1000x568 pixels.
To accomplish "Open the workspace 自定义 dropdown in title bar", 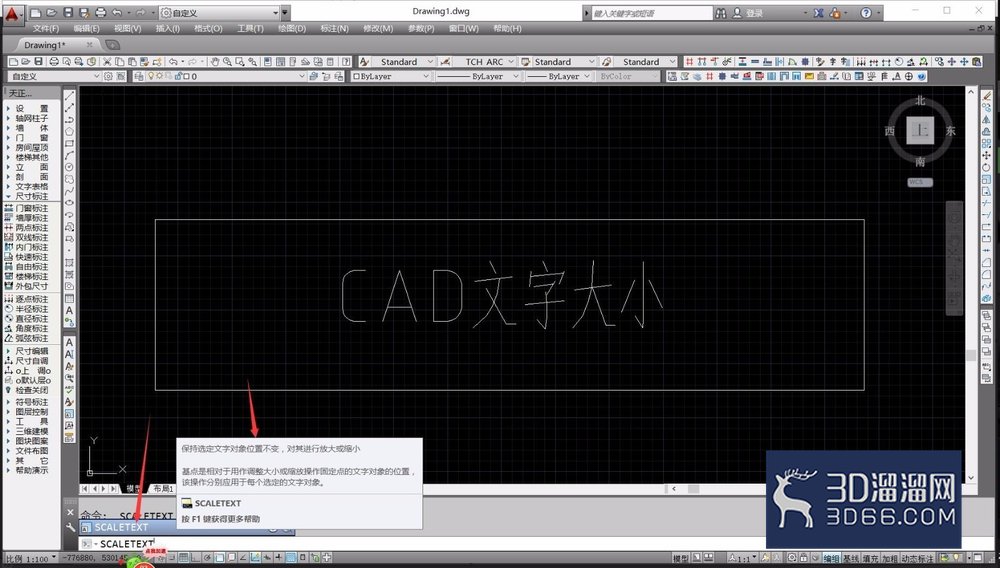I will click(x=220, y=13).
